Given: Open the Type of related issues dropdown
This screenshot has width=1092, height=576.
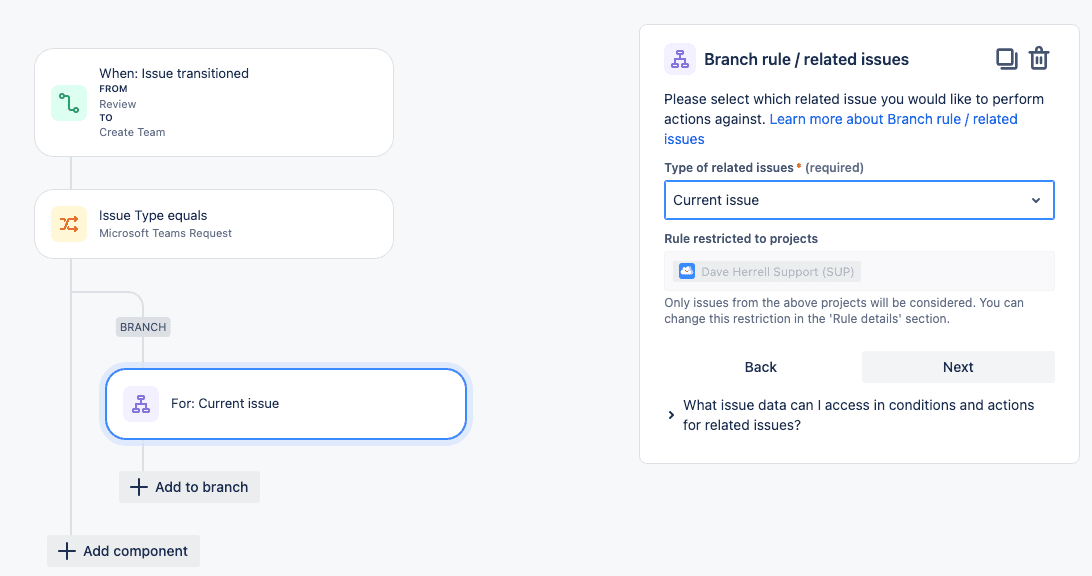Looking at the screenshot, I should [858, 200].
